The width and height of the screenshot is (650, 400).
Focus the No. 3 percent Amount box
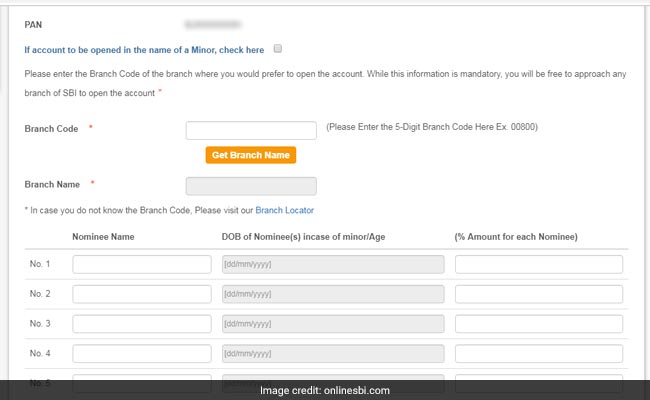(x=538, y=324)
